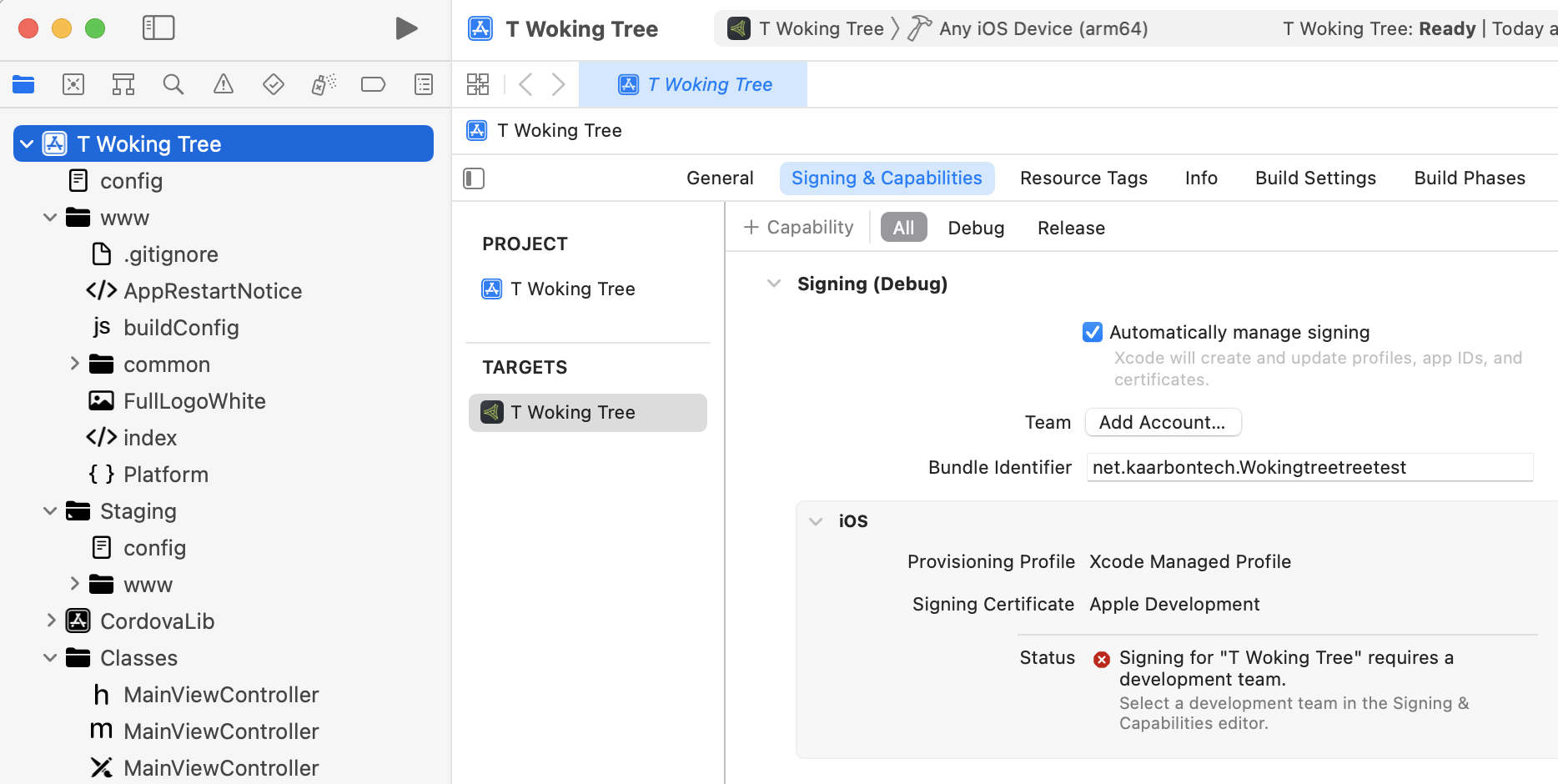Open the Test navigator diamond icon
Screen dimensions: 1558x784
[273, 83]
